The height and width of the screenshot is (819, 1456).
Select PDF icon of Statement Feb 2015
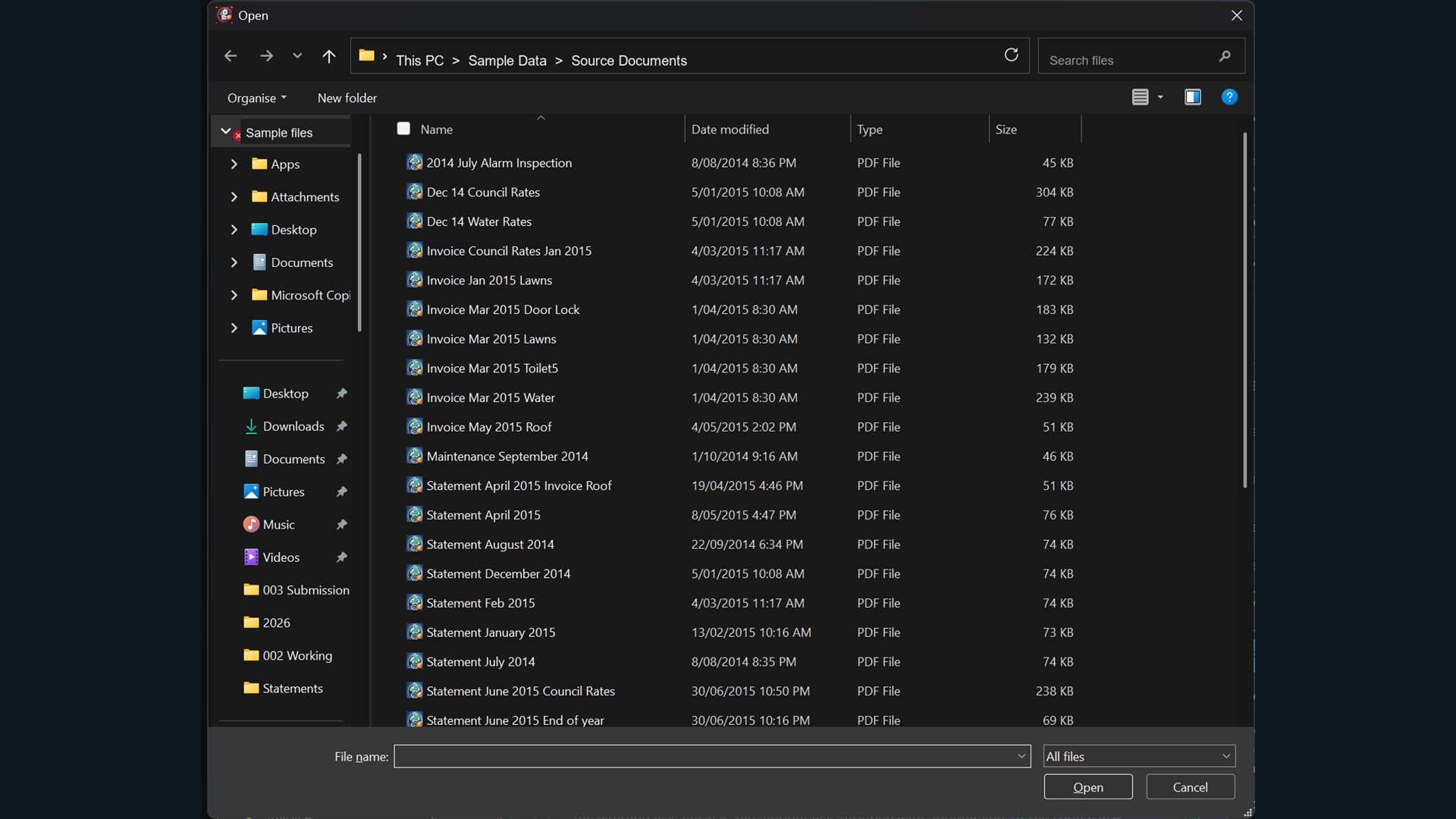[x=414, y=603]
